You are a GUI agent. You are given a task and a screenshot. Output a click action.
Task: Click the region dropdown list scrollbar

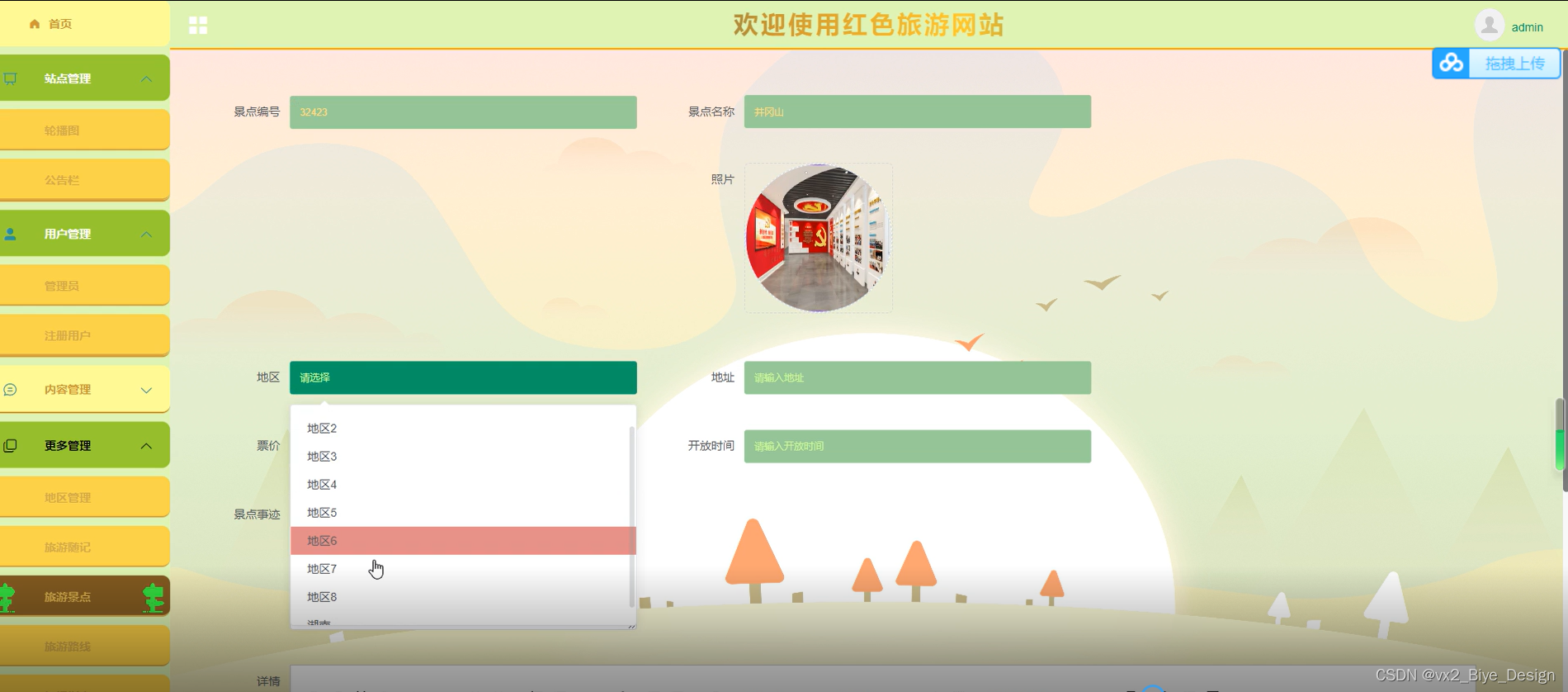[x=631, y=516]
